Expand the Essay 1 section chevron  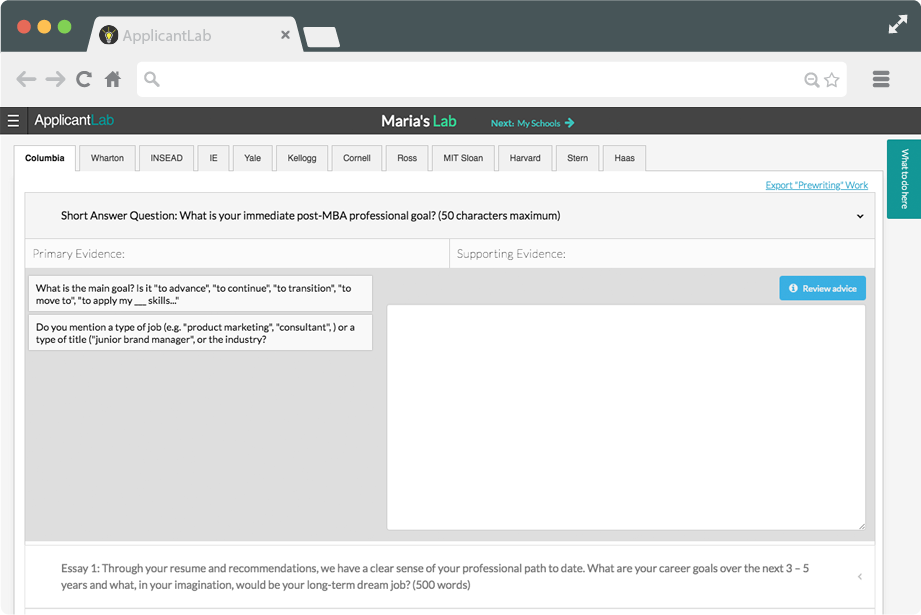(x=860, y=577)
